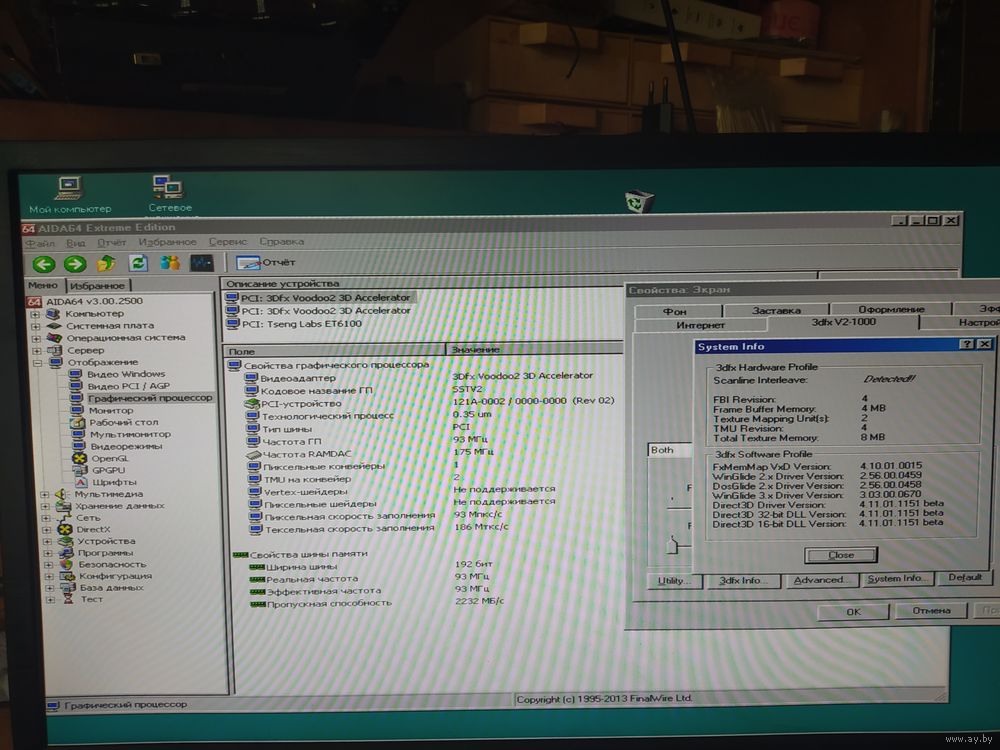1000x750 pixels.
Task: Open the Вид menu
Action: [75, 243]
